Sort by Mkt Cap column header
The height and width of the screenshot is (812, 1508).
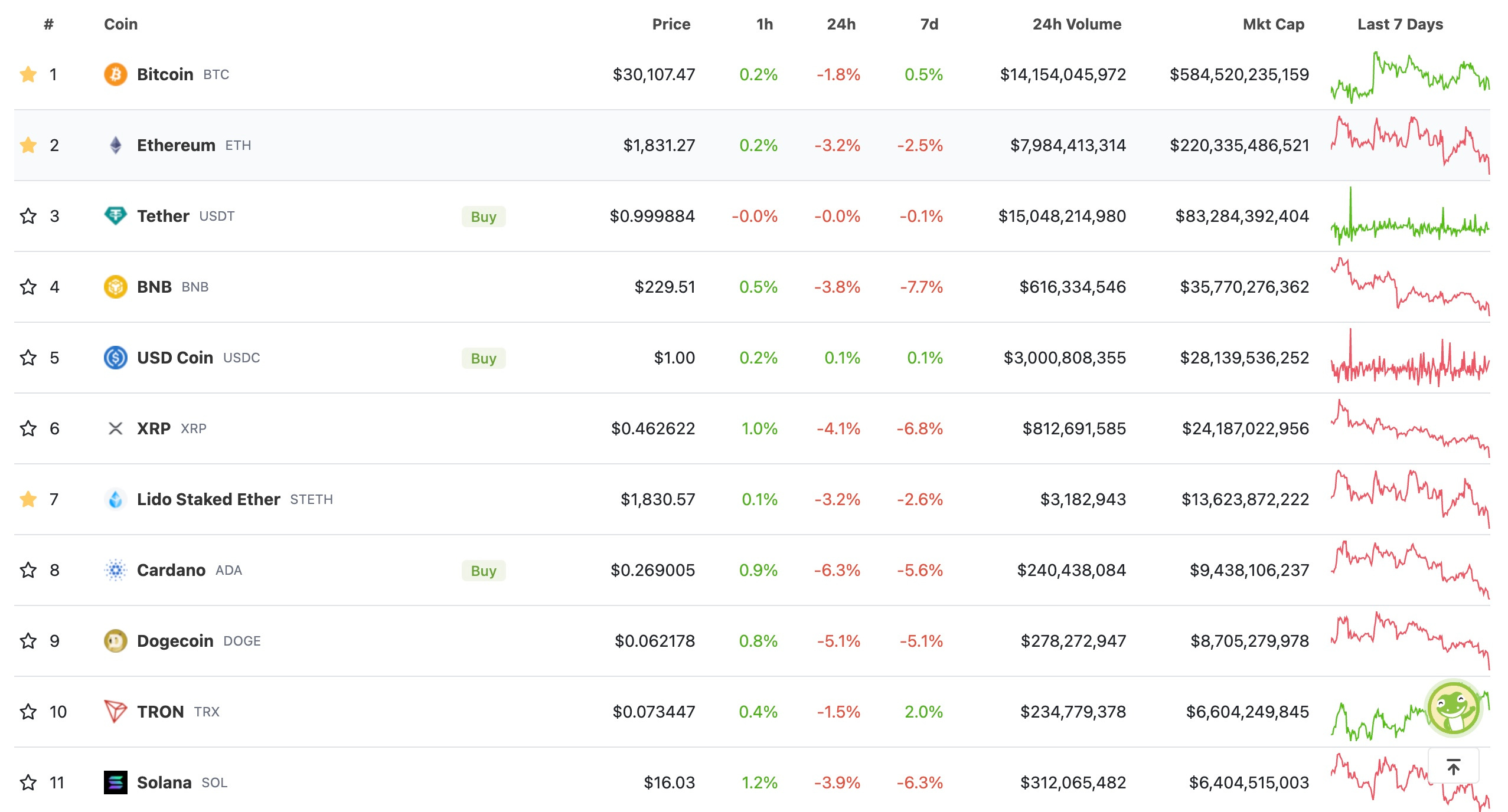1274,24
